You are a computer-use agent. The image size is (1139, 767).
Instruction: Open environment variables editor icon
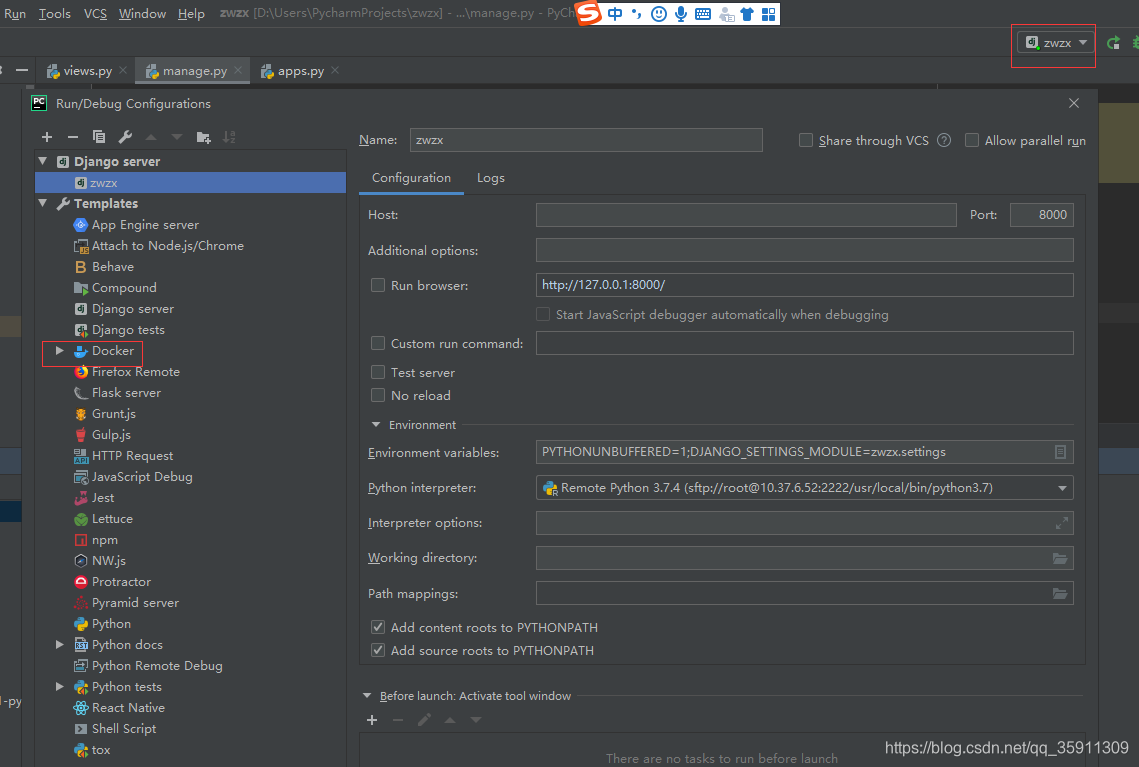(x=1060, y=452)
